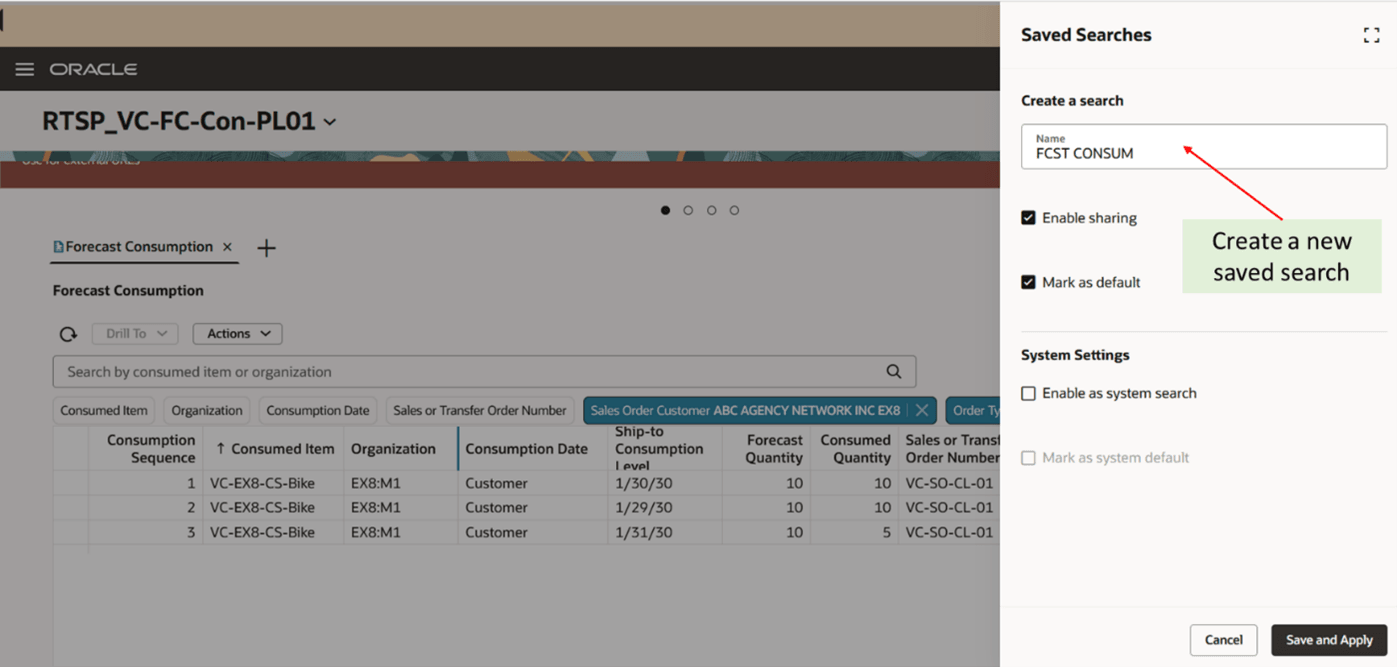
Task: Click the Oracle logo
Action: [x=93, y=69]
